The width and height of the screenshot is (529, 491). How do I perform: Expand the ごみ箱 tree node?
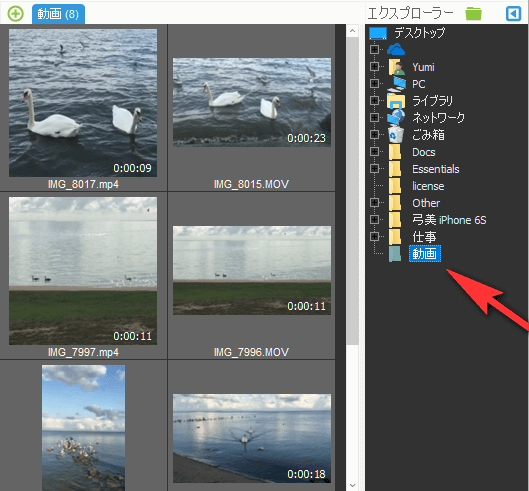[x=374, y=135]
